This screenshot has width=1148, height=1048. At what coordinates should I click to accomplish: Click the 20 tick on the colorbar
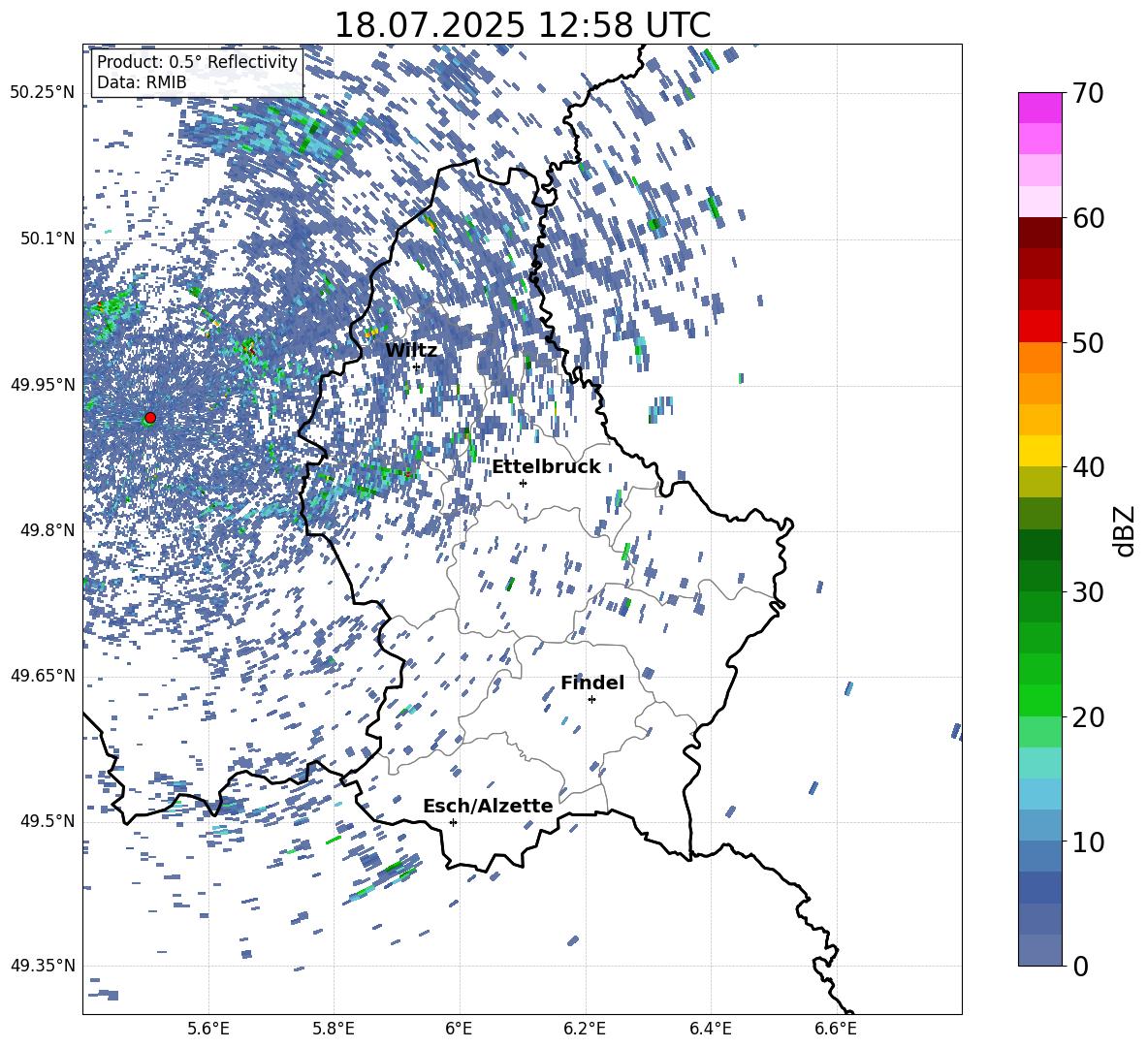coord(1088,716)
